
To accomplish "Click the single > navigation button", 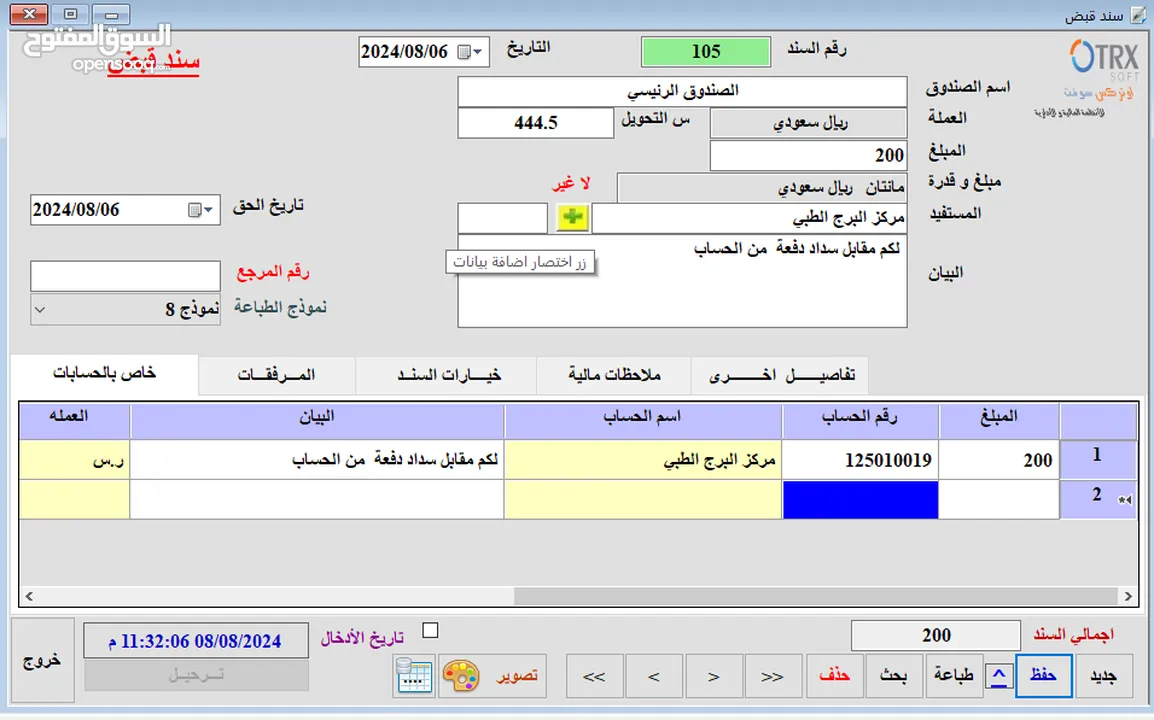I will [x=713, y=676].
